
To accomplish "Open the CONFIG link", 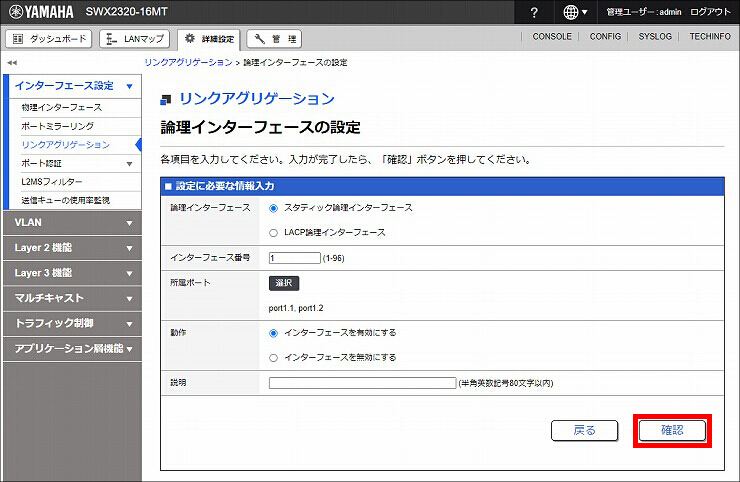I will [605, 36].
